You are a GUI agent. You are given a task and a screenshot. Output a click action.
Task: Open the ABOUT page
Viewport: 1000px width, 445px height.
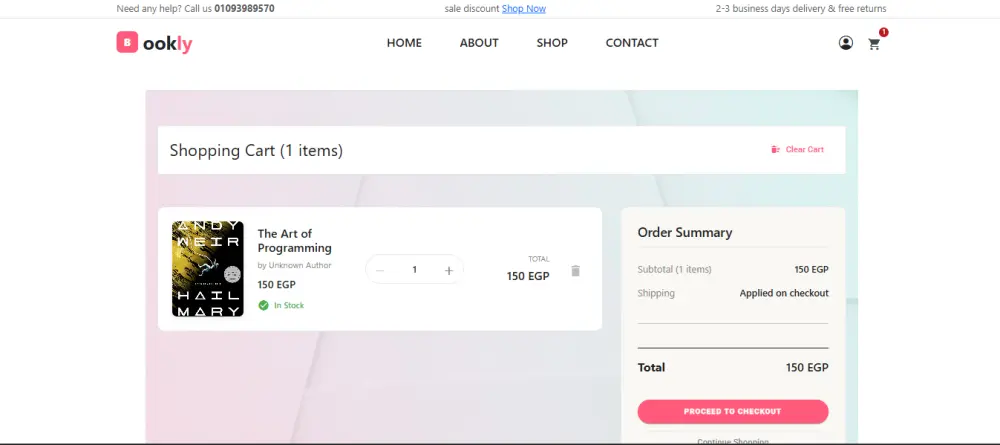pyautogui.click(x=479, y=43)
